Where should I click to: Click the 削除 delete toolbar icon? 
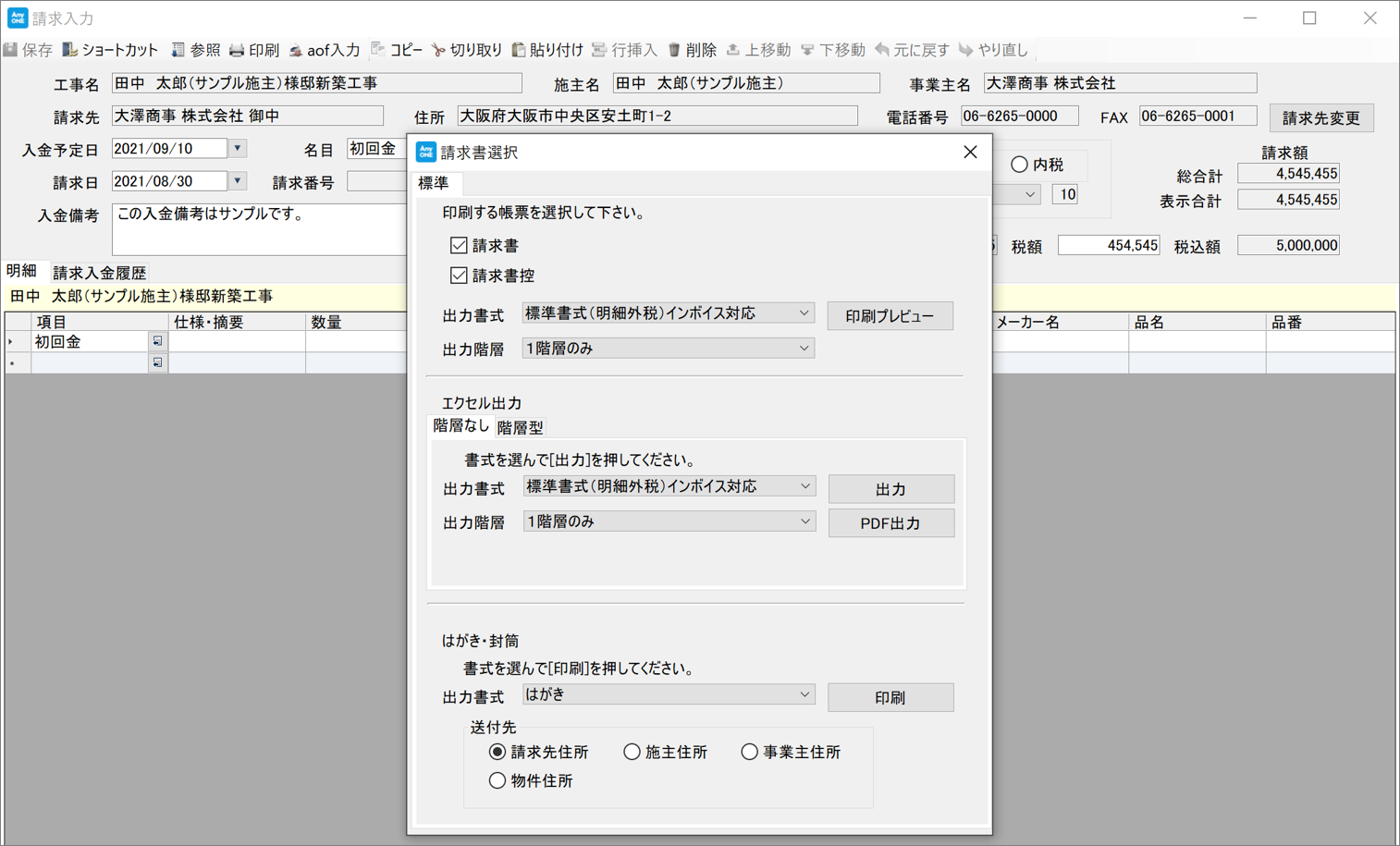click(674, 50)
